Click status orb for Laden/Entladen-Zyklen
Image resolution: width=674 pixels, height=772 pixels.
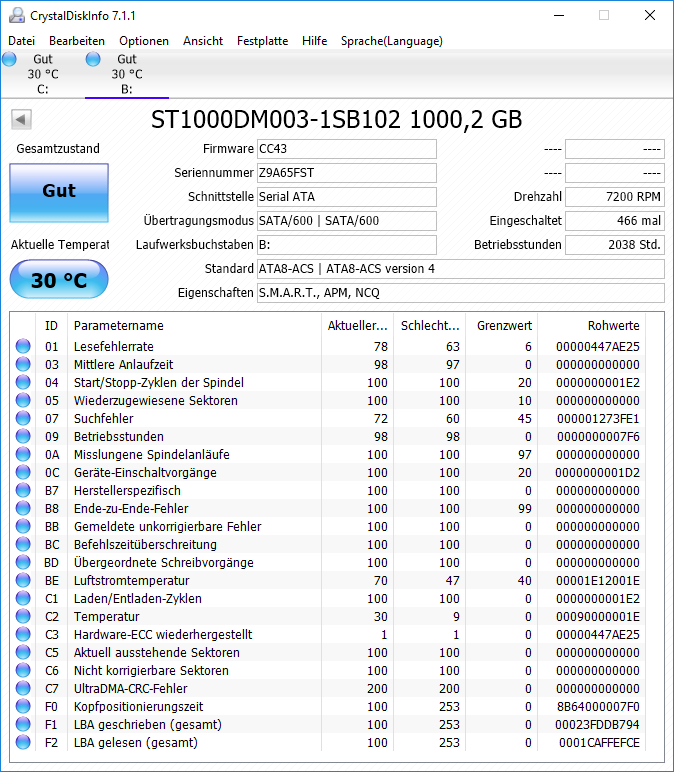pos(23,598)
